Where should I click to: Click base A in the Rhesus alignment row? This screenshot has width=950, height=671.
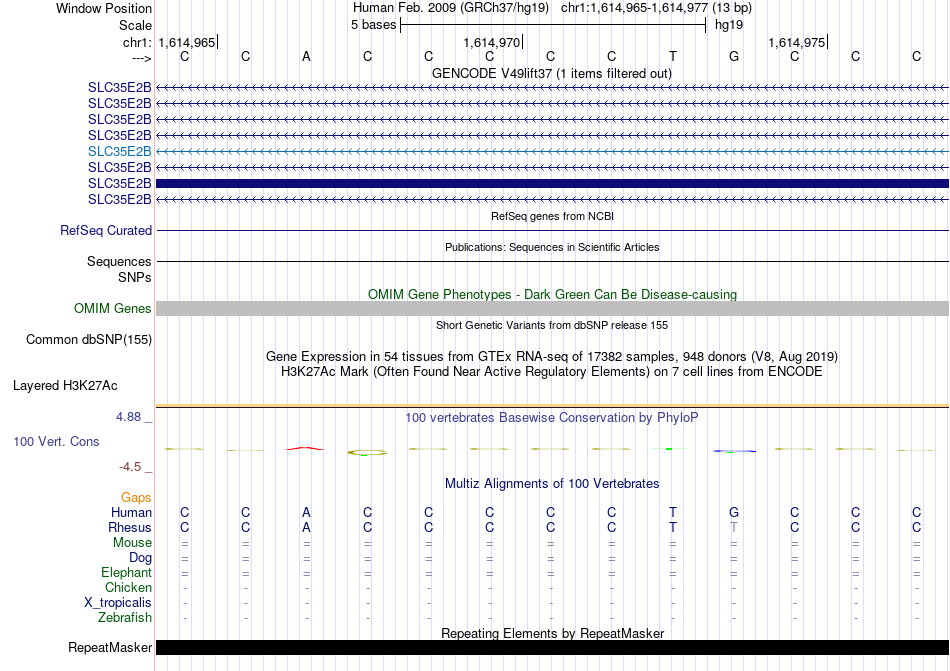click(x=307, y=527)
